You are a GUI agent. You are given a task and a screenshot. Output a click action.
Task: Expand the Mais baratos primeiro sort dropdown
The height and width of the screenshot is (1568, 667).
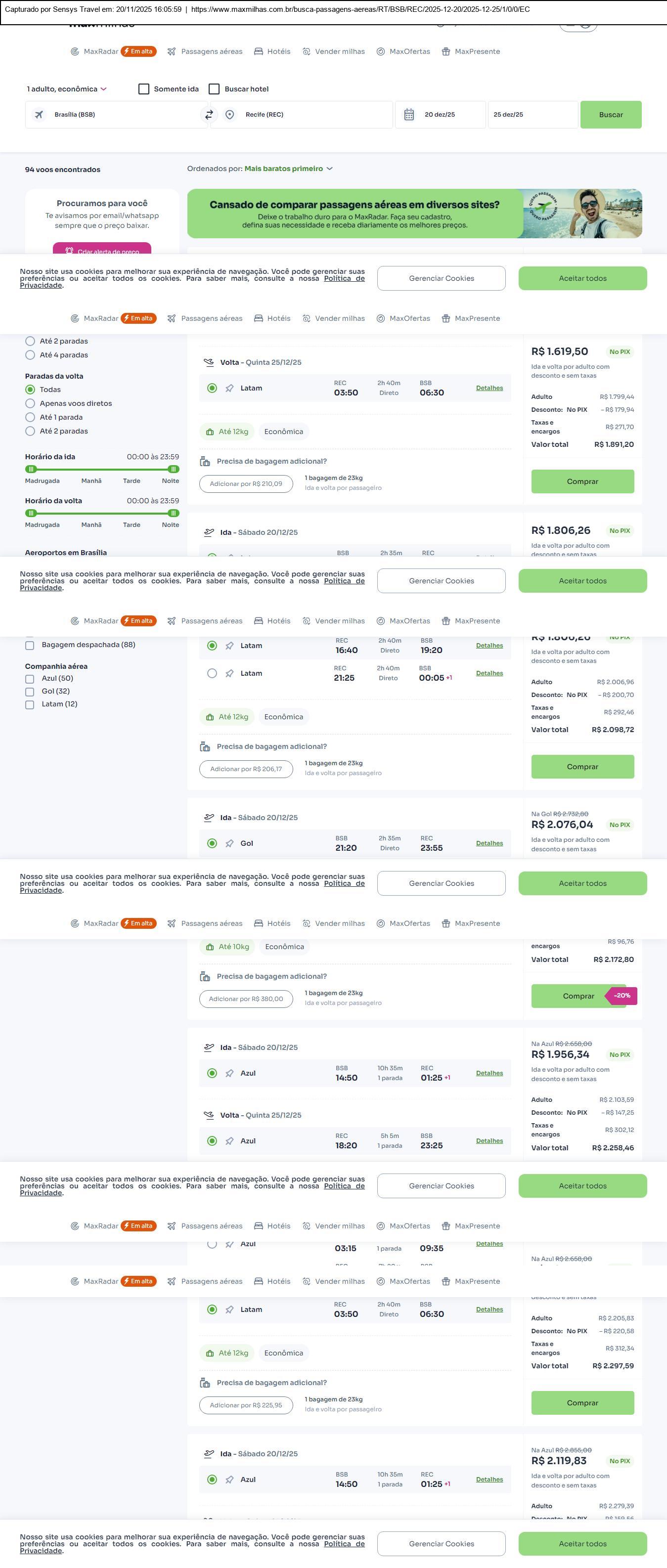tap(288, 169)
